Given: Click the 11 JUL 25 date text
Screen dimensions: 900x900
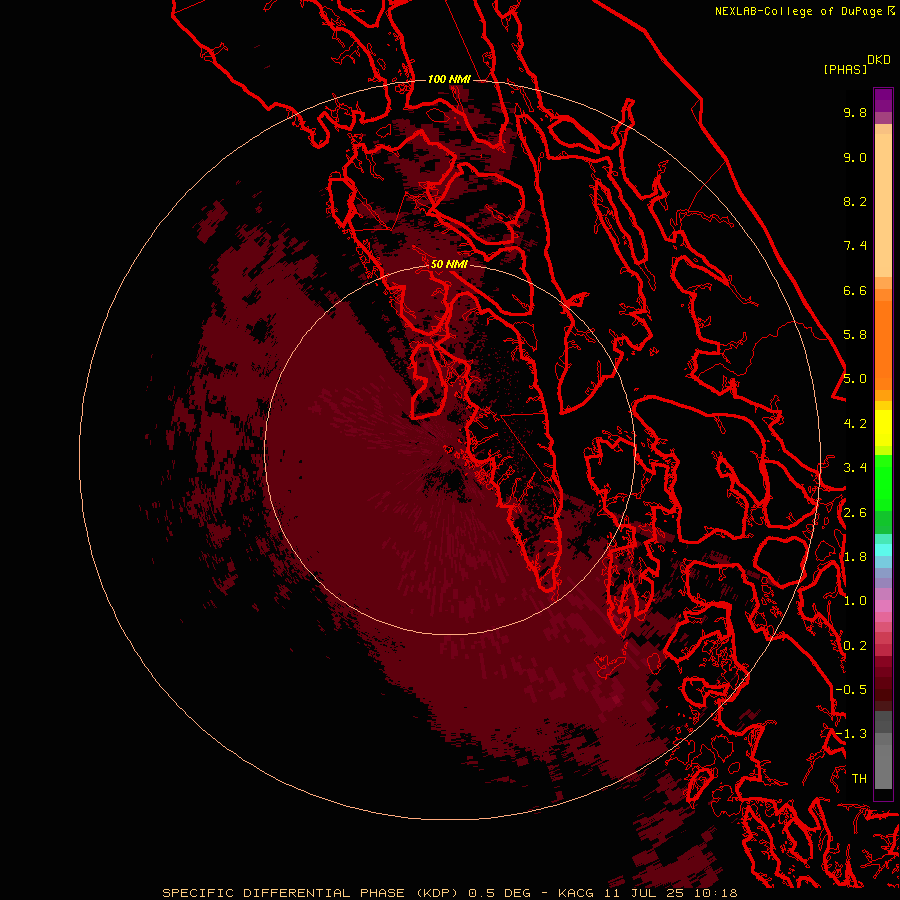Looking at the screenshot, I should [646, 893].
